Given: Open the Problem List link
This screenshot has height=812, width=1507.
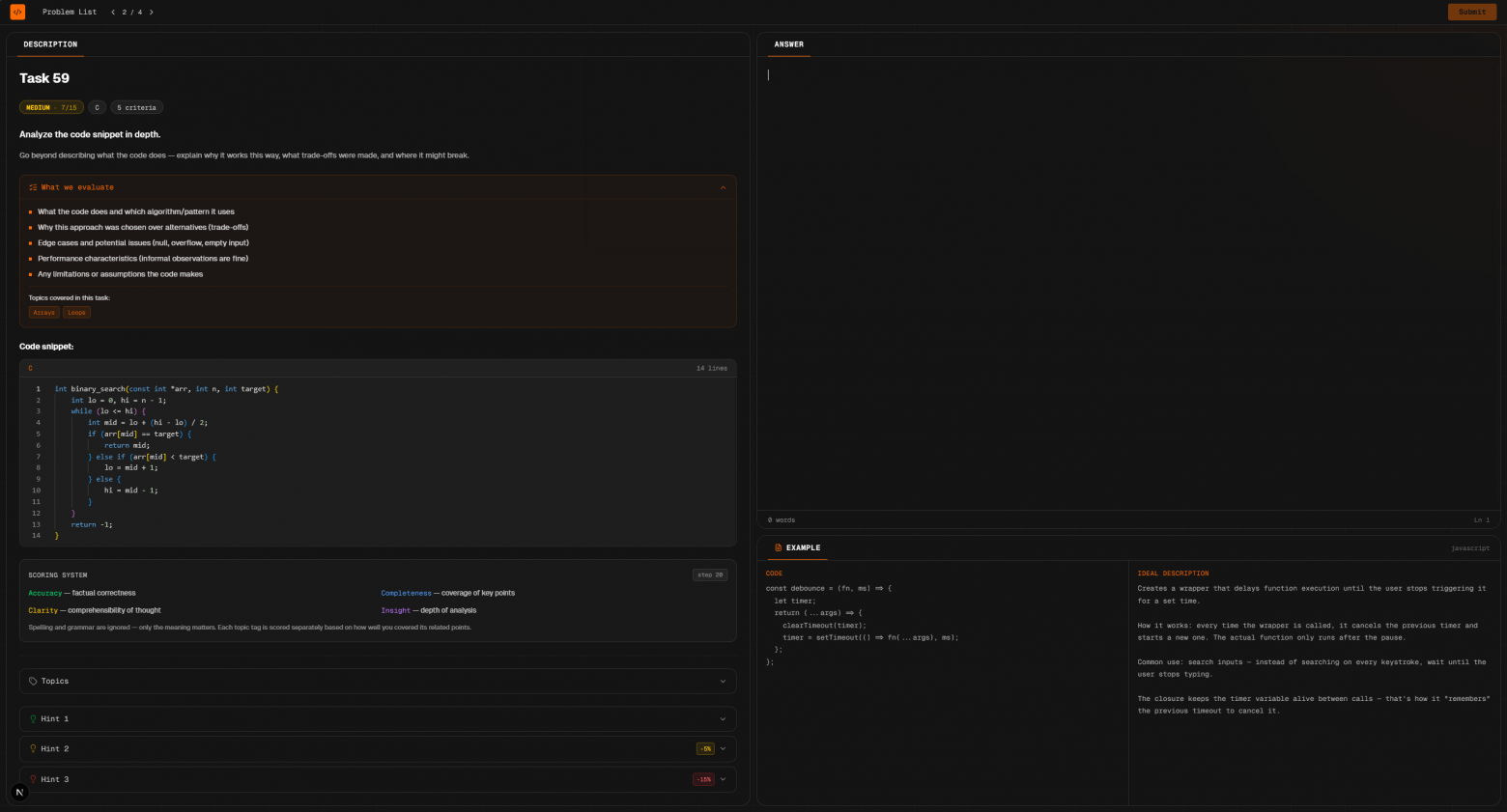Looking at the screenshot, I should click(x=70, y=13).
